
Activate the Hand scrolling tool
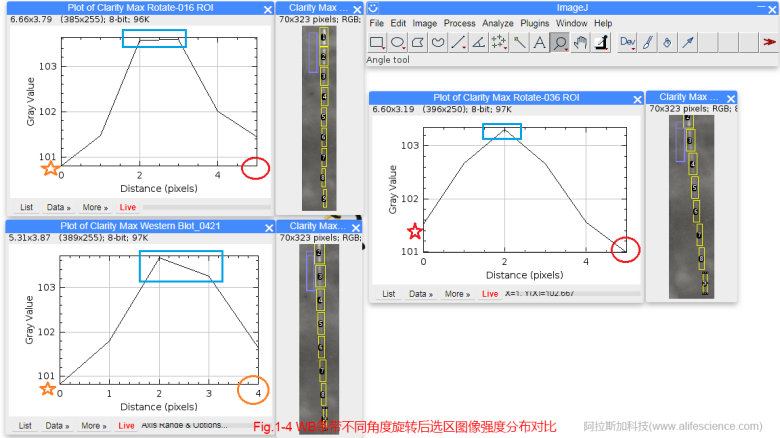pos(580,42)
